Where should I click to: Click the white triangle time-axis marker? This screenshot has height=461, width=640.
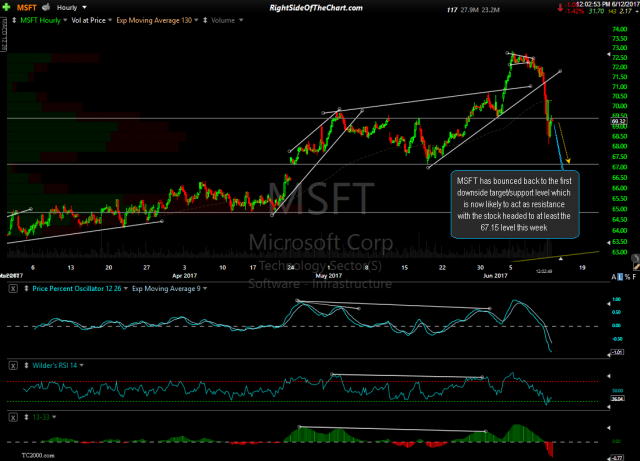point(561,258)
